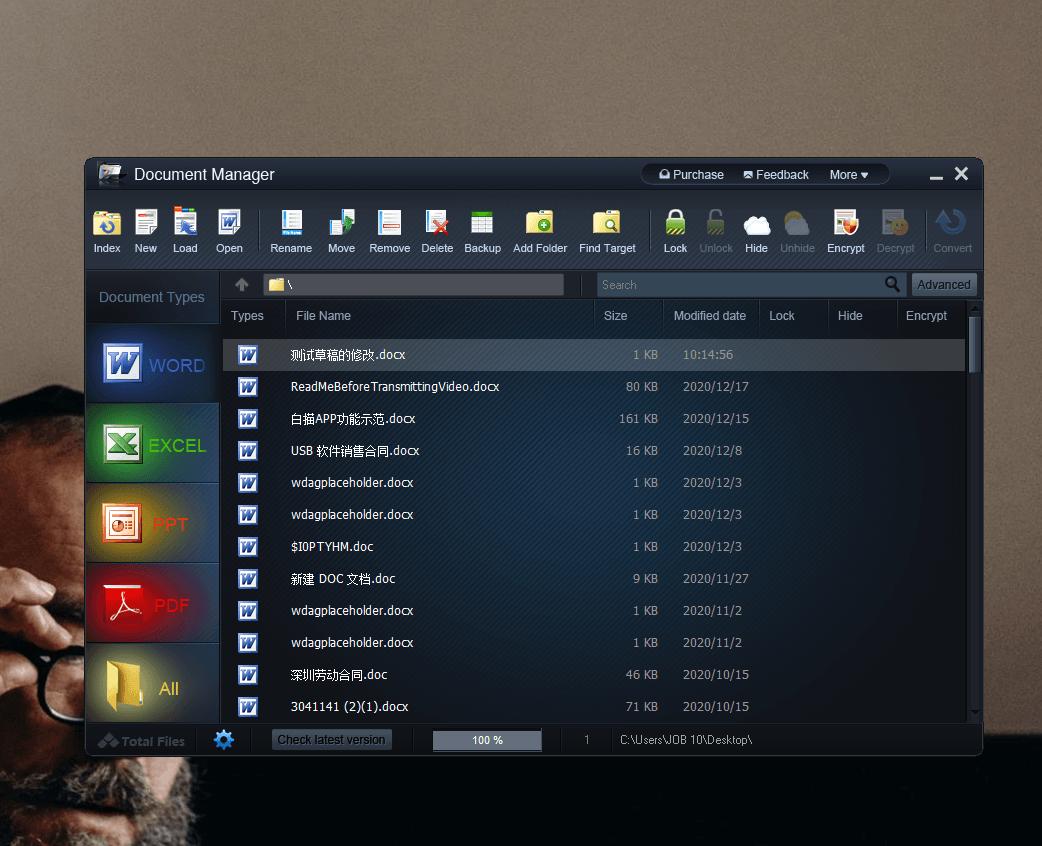Show PDF documents in sidebar

[153, 604]
